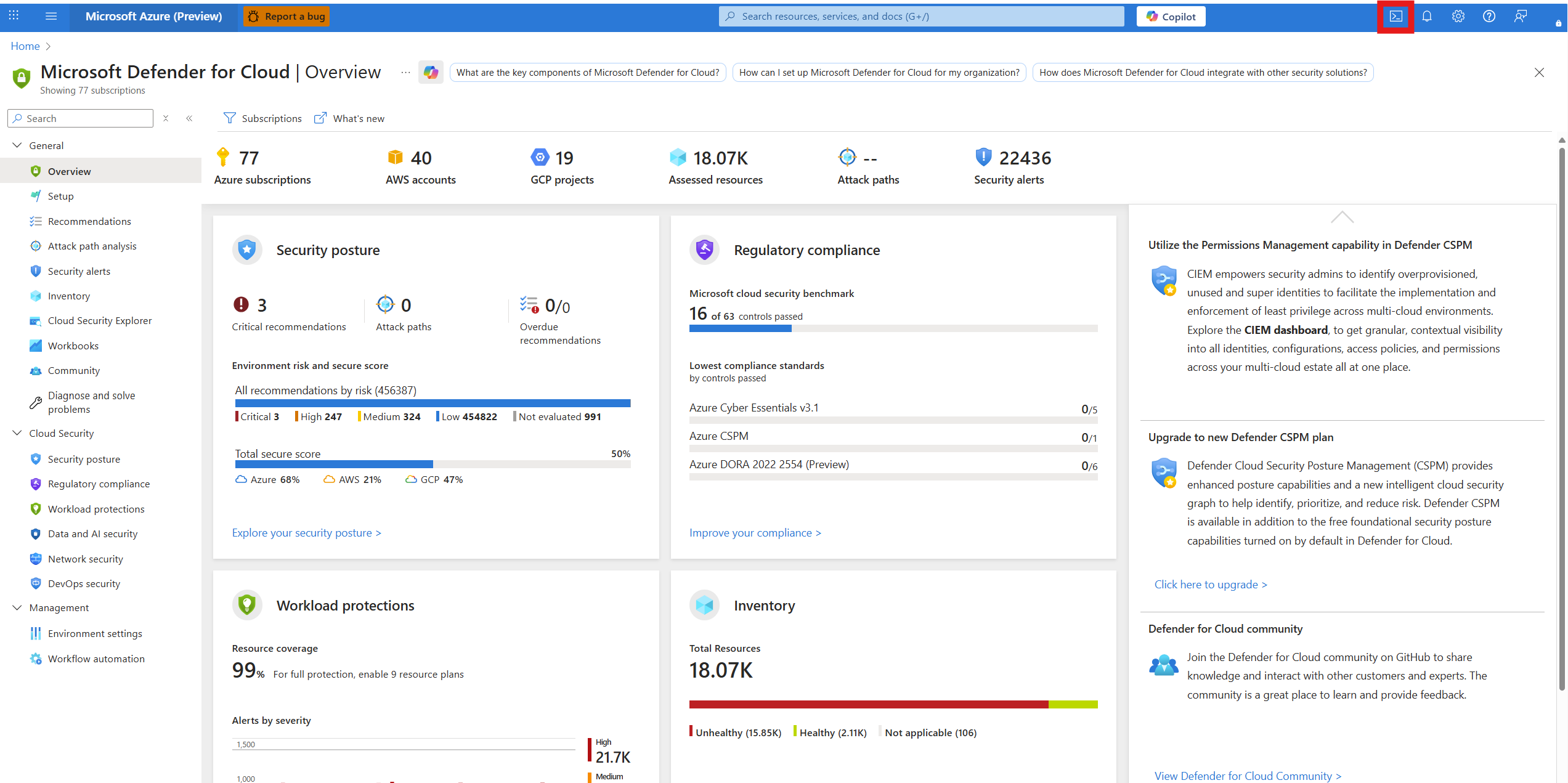Click Explore your security posture link
This screenshot has height=783, width=1568.
(307, 533)
